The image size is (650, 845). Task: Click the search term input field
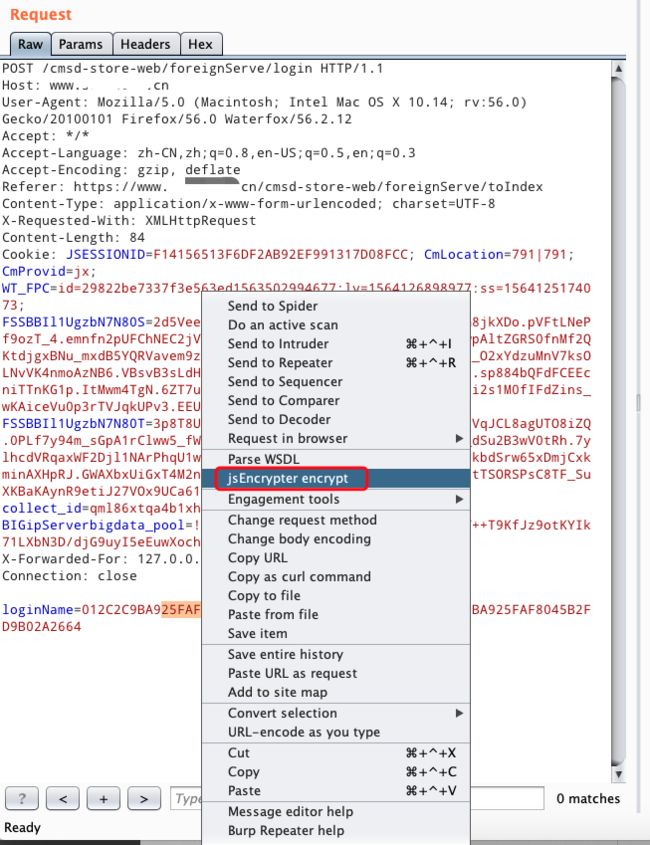[357, 798]
